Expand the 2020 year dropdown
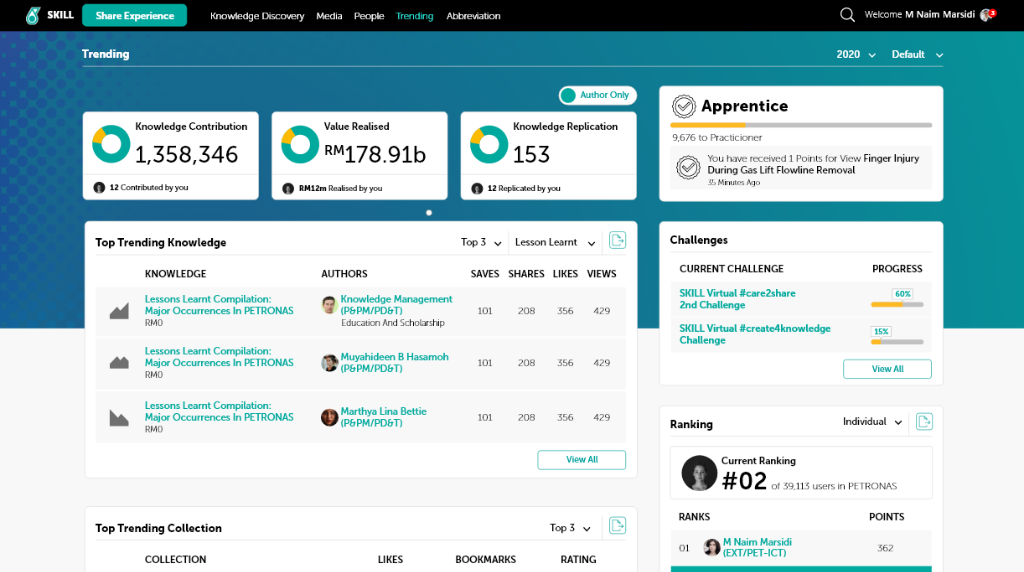Screen dimensions: 1024x572 coord(855,55)
